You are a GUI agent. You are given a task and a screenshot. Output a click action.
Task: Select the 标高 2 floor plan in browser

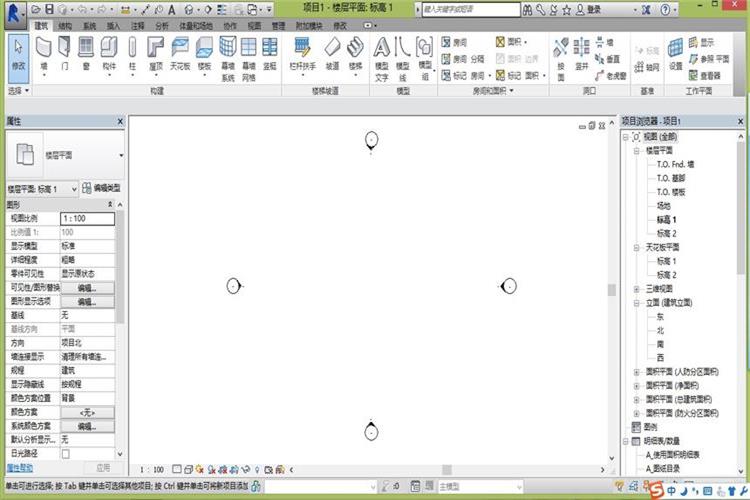tap(666, 233)
